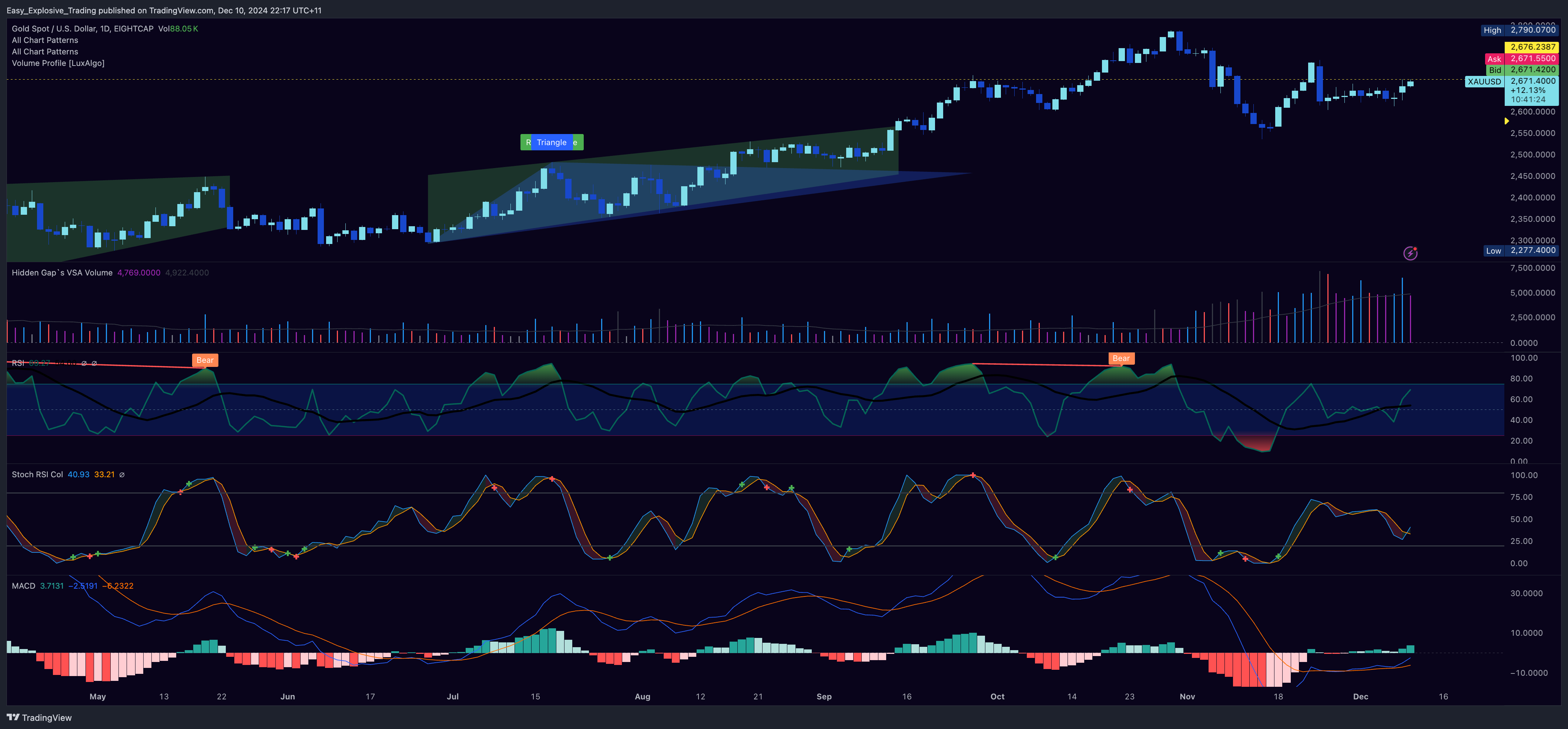
Task: Select the Stoch RSI Col indicator label
Action: coord(37,475)
